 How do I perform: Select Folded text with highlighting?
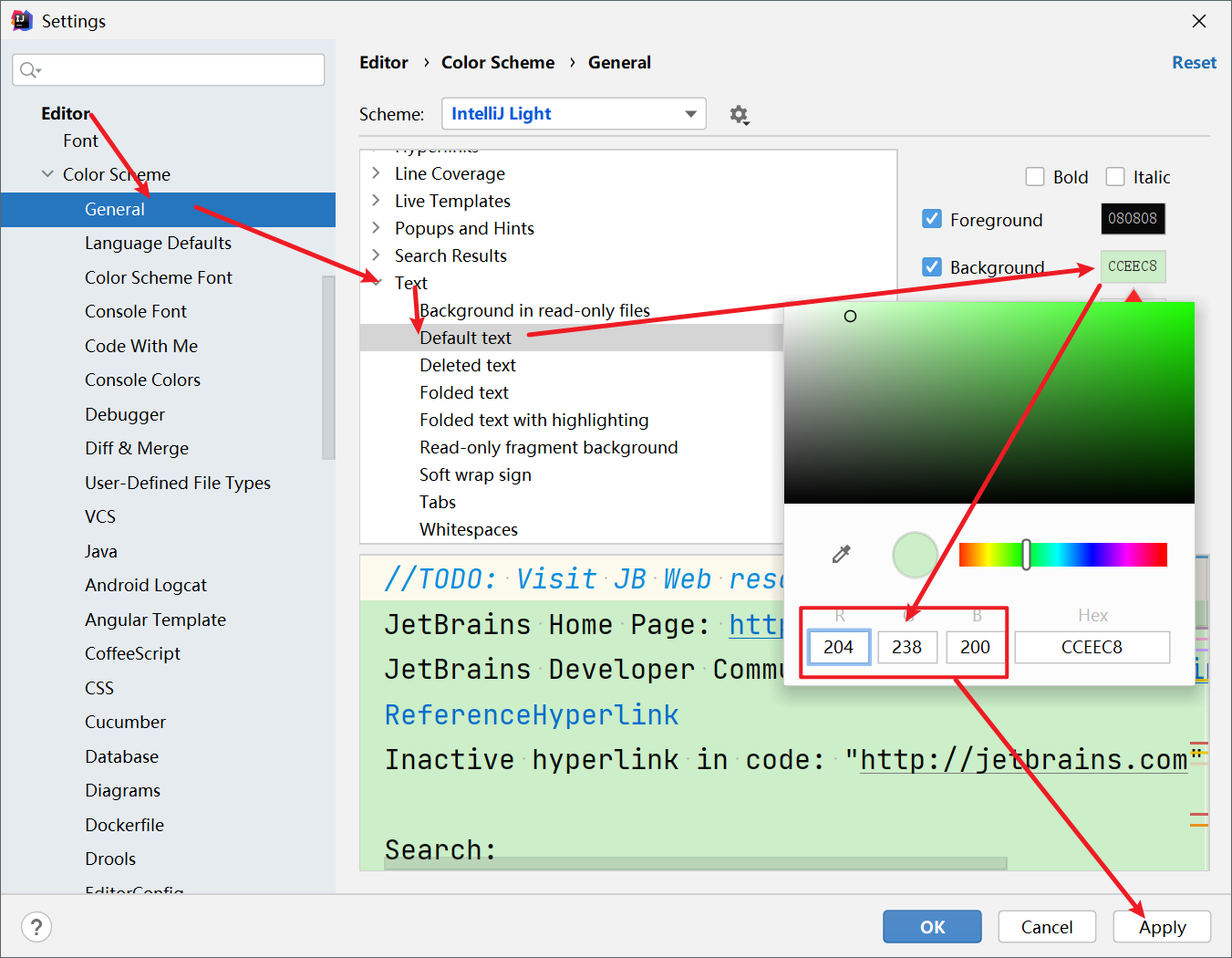[x=534, y=420]
